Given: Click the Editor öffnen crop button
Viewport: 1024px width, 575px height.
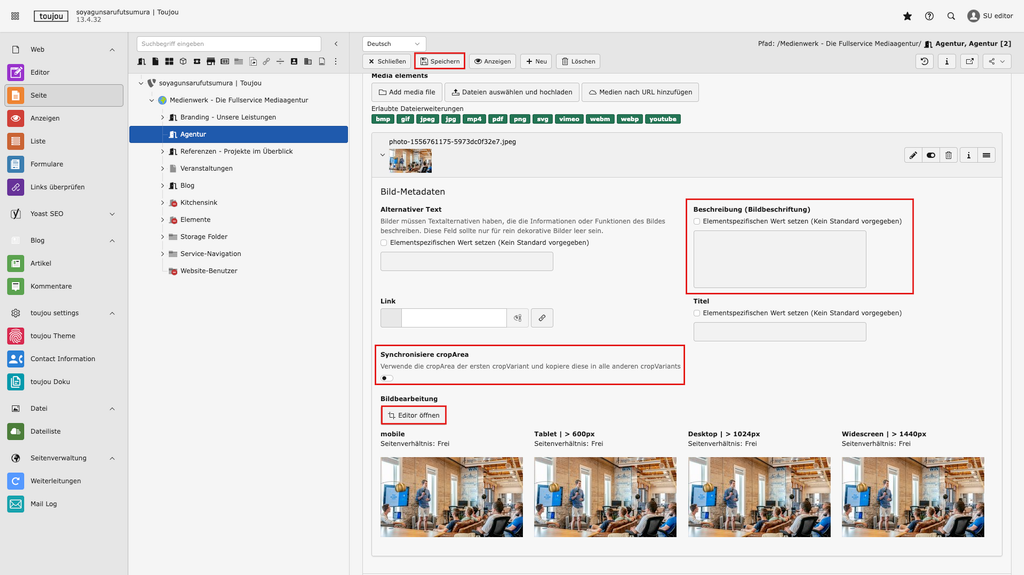Looking at the screenshot, I should tap(414, 416).
